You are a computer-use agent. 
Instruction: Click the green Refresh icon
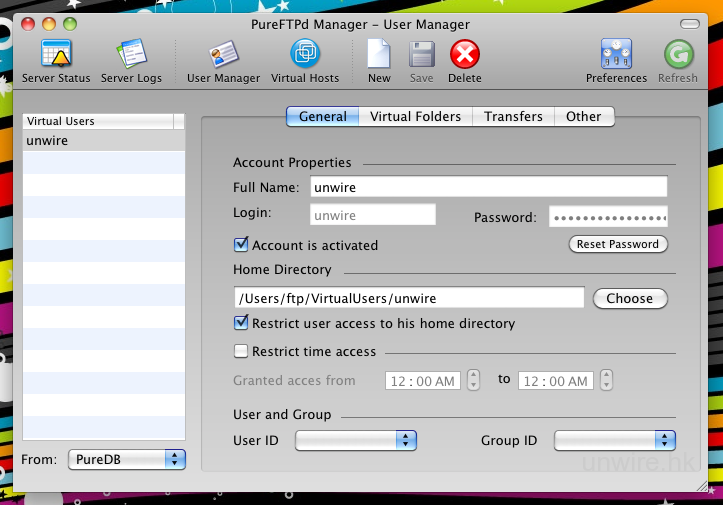pos(678,54)
